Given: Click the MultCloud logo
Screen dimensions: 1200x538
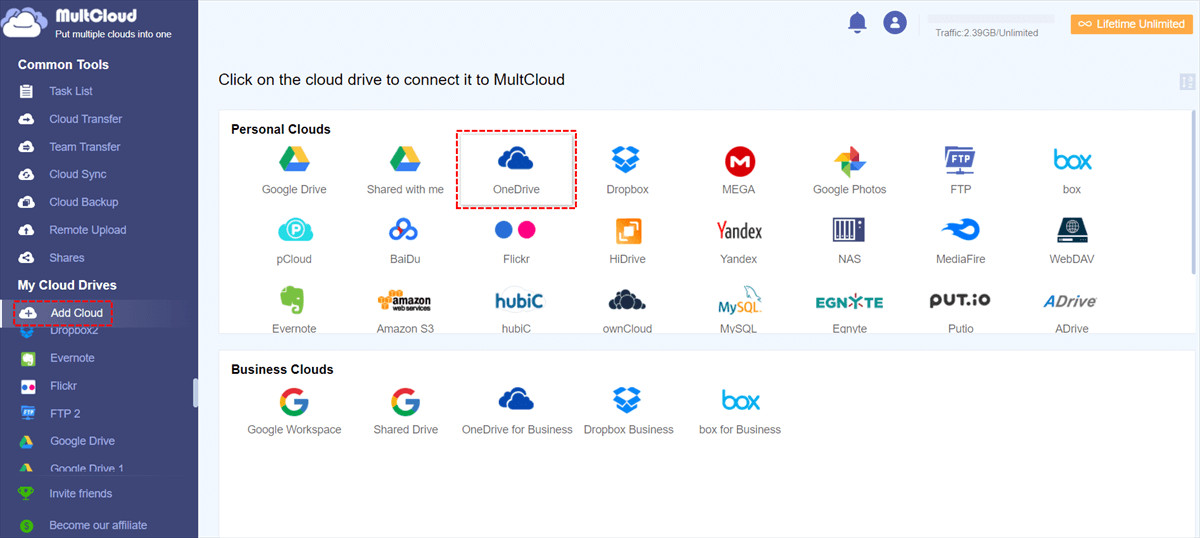Looking at the screenshot, I should coord(88,24).
